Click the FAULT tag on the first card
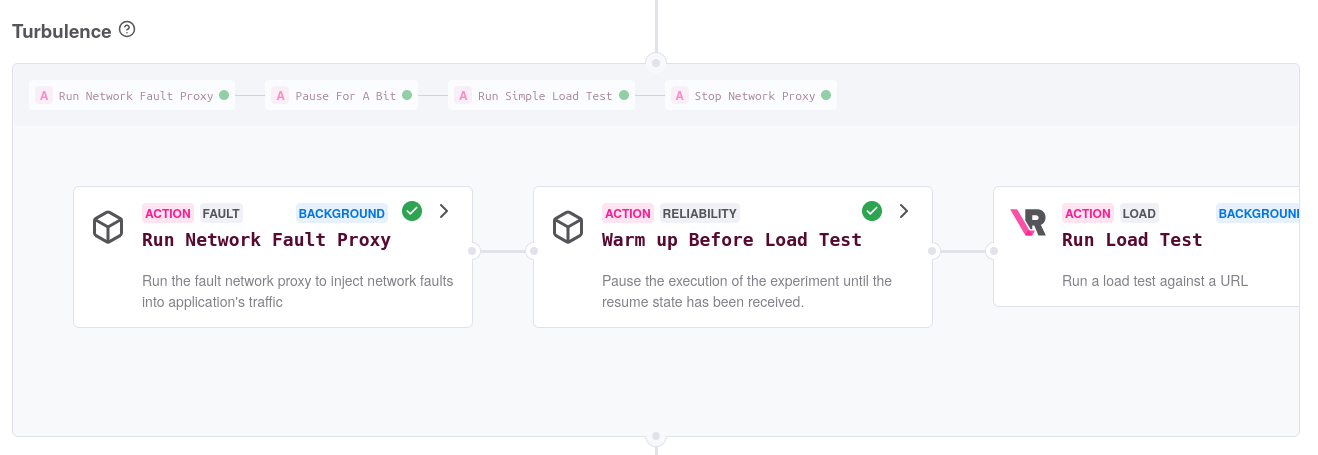Image resolution: width=1318 pixels, height=455 pixels. pos(221,213)
